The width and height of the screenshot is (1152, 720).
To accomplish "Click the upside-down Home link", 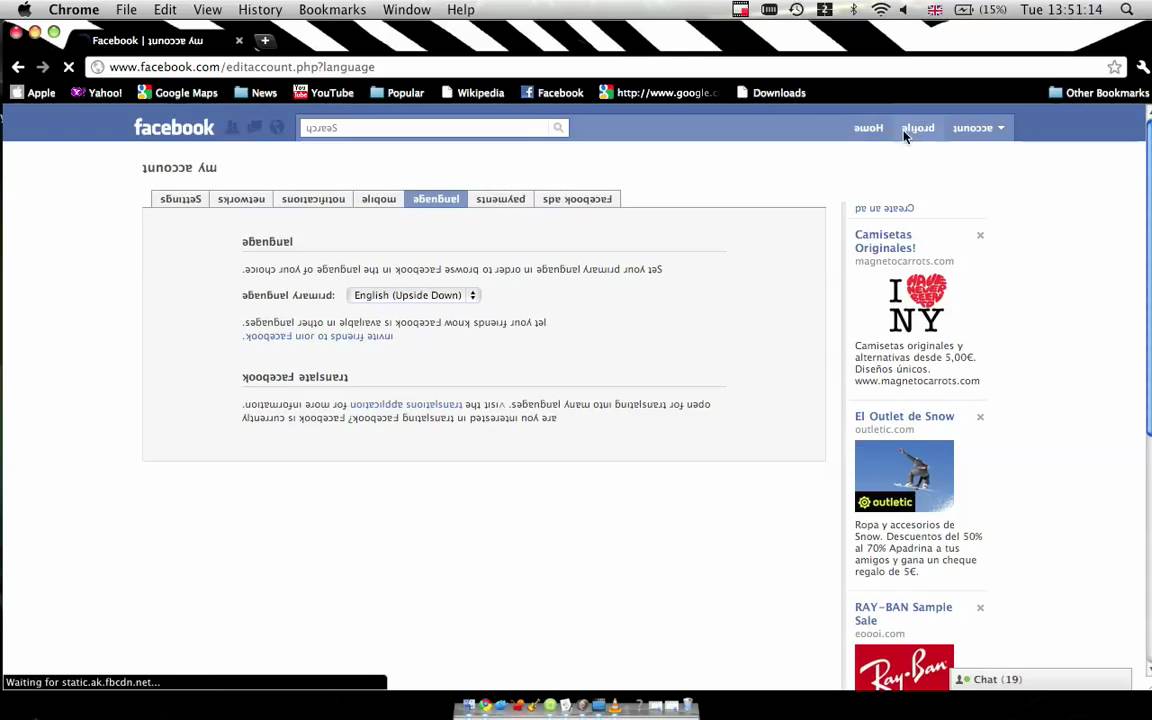I will click(868, 128).
